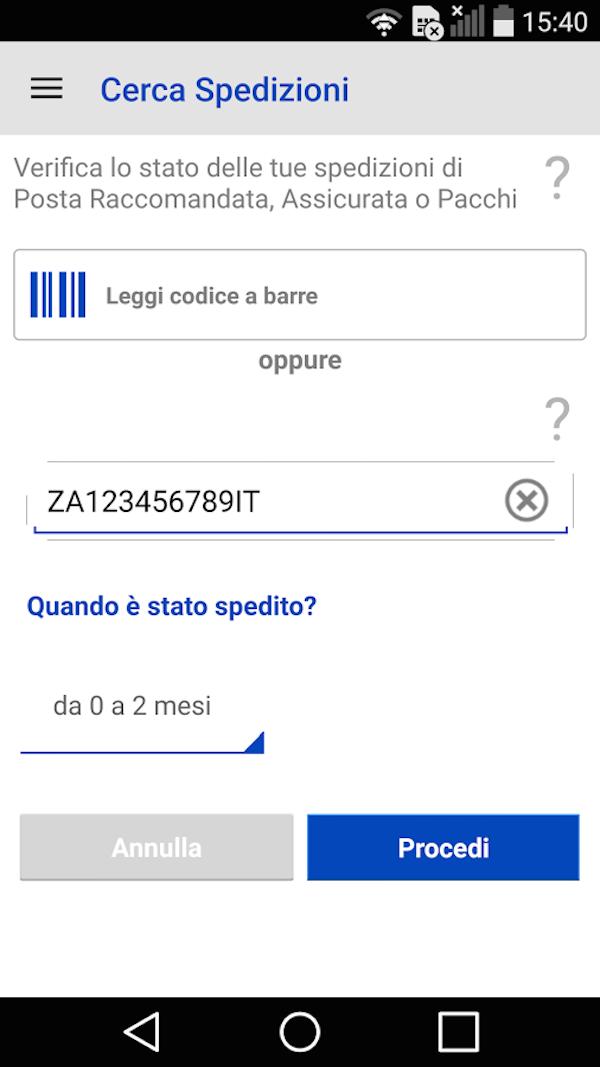Tap the Cerca Spedizioni title
600x1067 pixels.
coord(225,90)
